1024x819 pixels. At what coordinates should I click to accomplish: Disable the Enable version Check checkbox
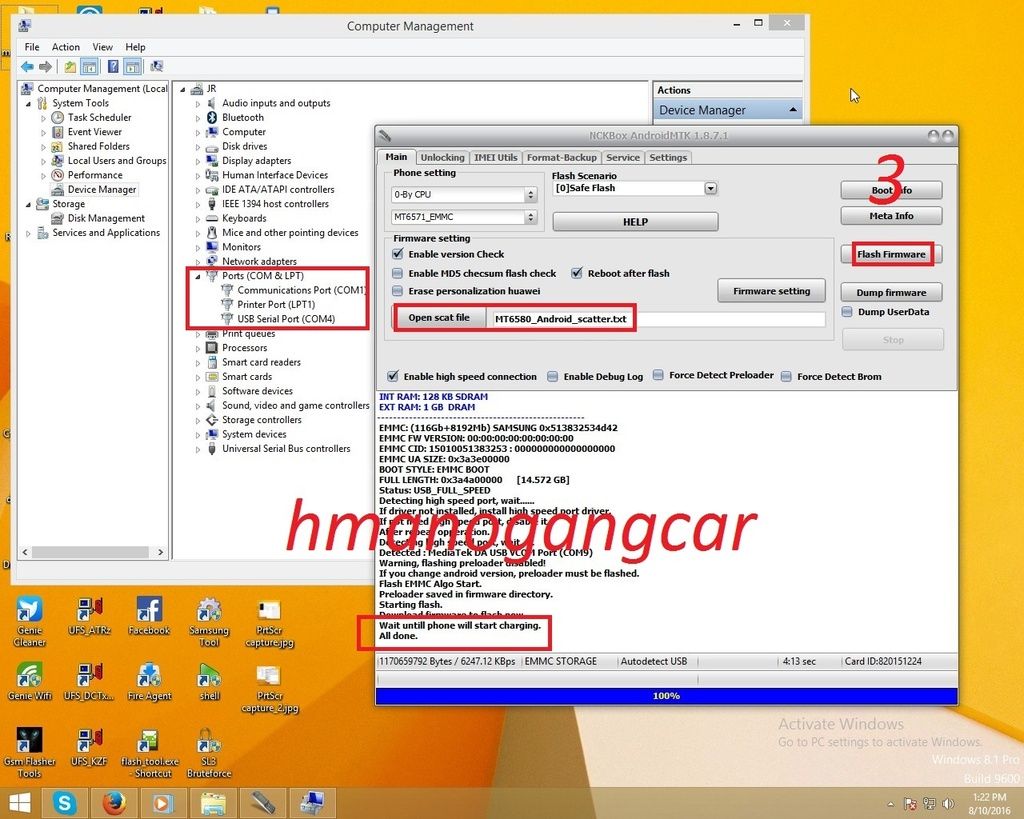(x=398, y=255)
